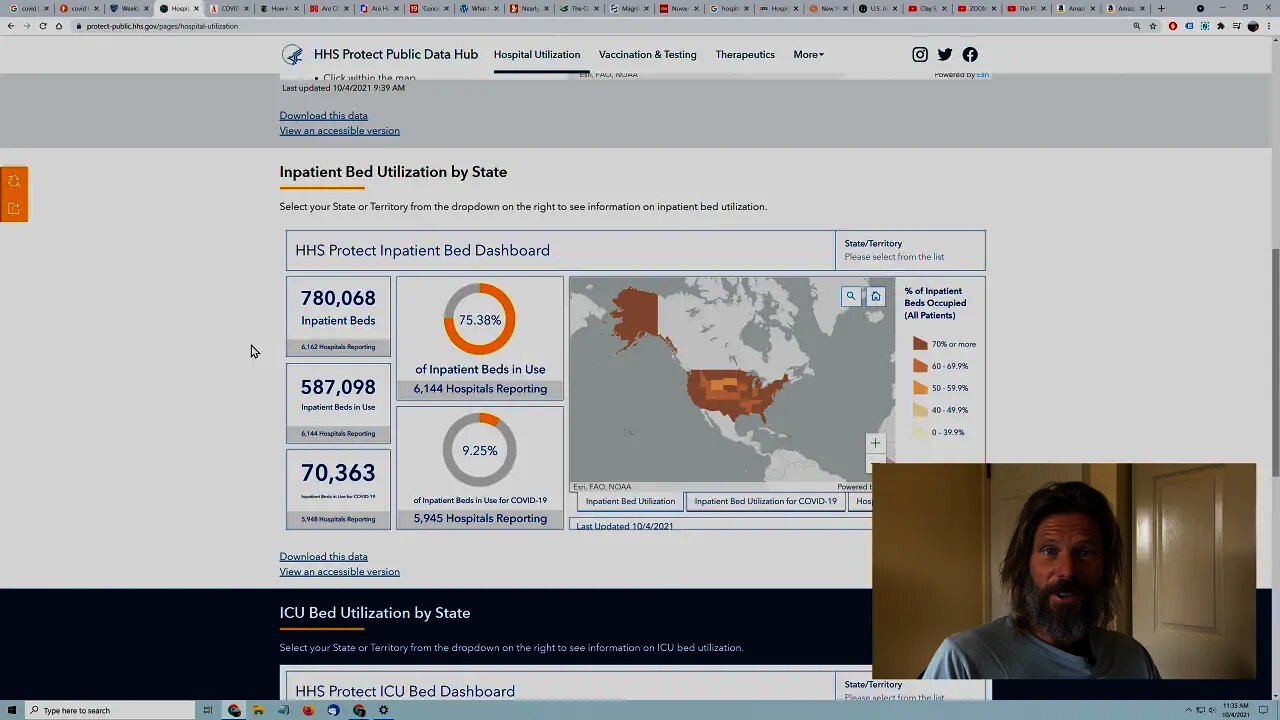Viewport: 1280px width, 720px height.
Task: Go back with browser back arrow
Action: click(x=11, y=26)
